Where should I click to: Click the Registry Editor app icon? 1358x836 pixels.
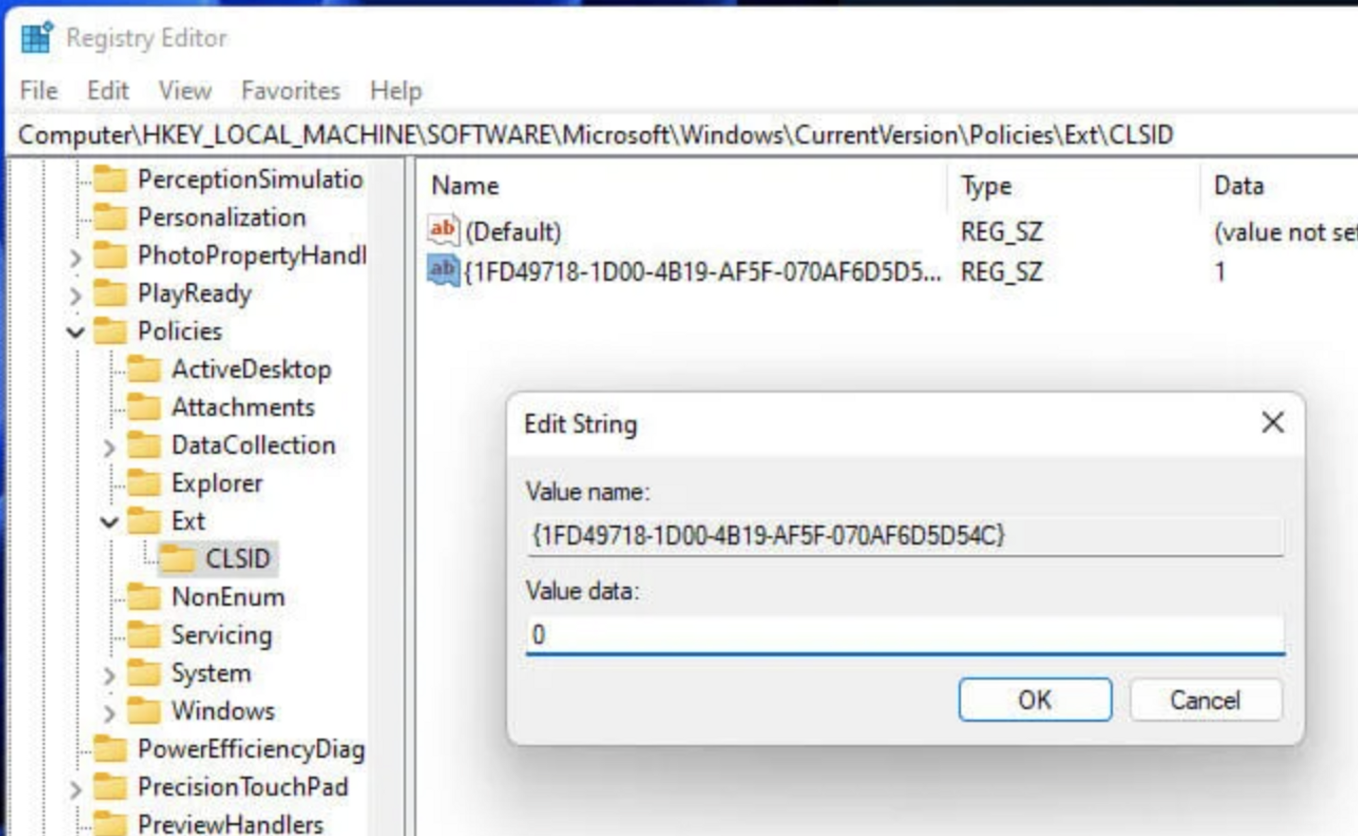pyautogui.click(x=37, y=38)
